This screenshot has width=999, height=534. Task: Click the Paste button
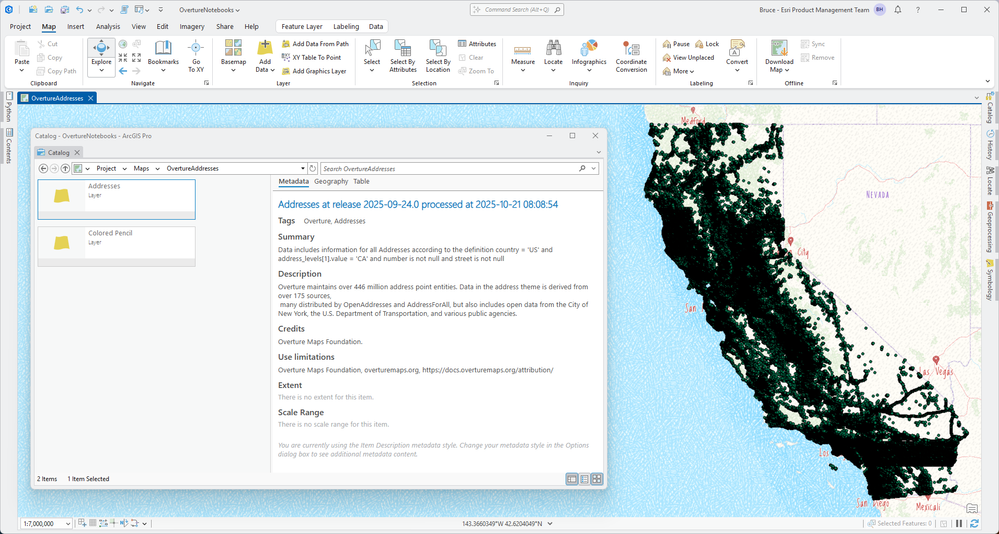[x=22, y=55]
